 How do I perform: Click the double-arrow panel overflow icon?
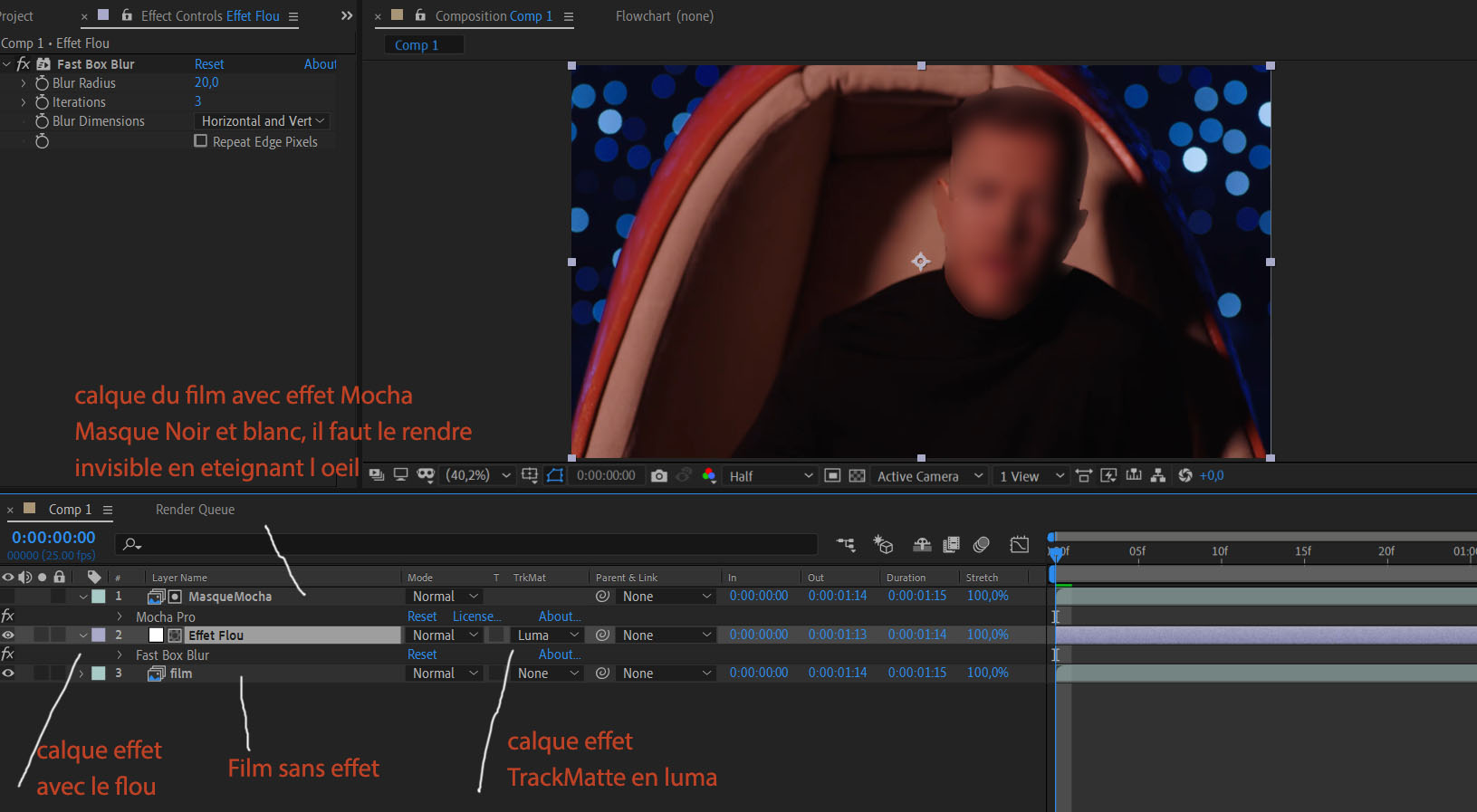pos(347,16)
